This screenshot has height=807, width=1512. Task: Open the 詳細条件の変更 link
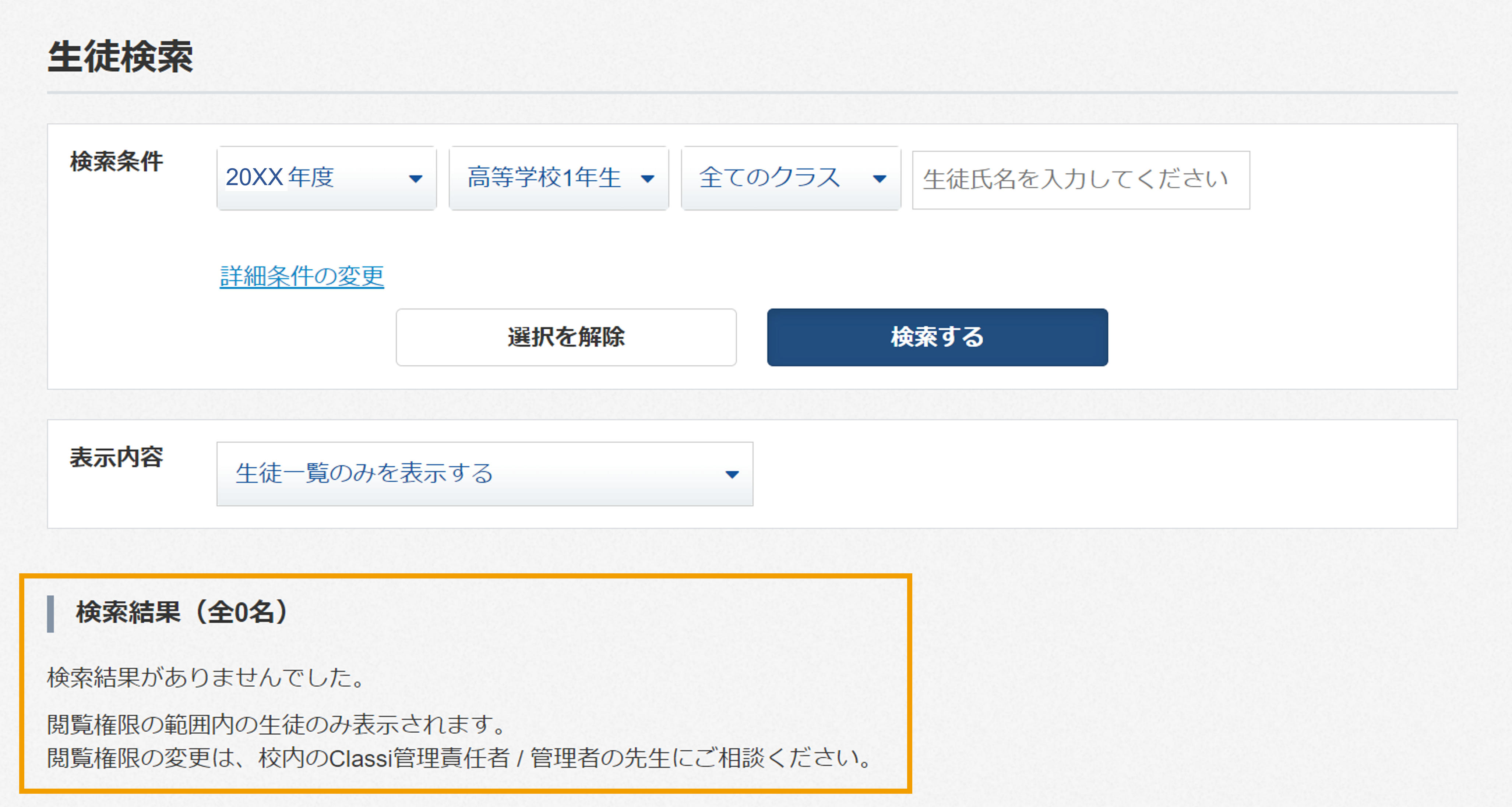click(302, 276)
